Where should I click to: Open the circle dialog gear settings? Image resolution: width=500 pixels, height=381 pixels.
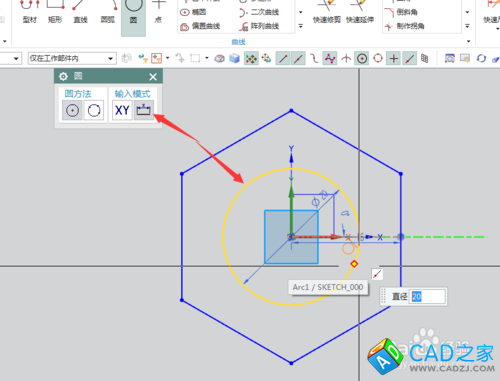tap(63, 77)
